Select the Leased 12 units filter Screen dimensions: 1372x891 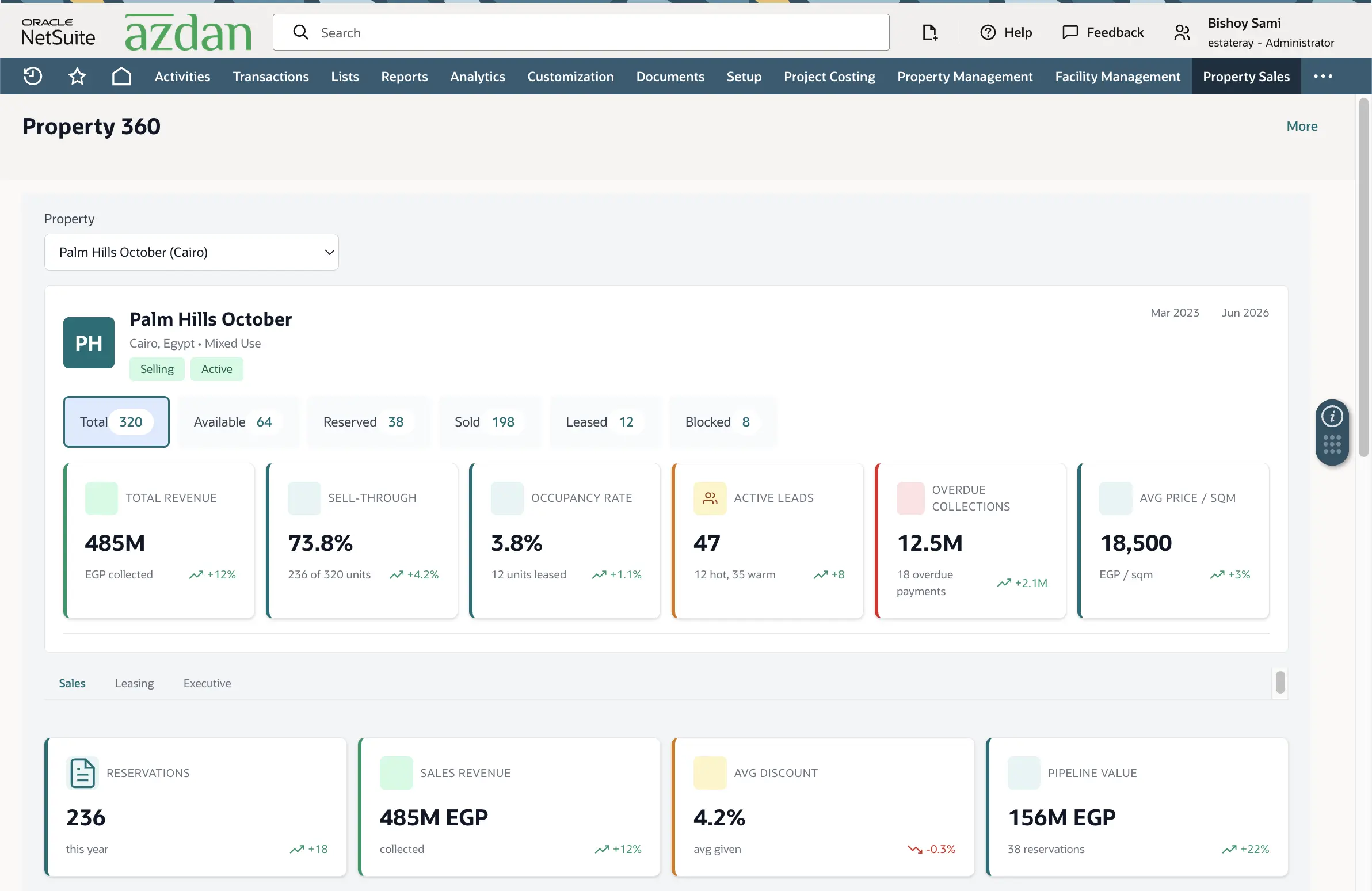(605, 421)
